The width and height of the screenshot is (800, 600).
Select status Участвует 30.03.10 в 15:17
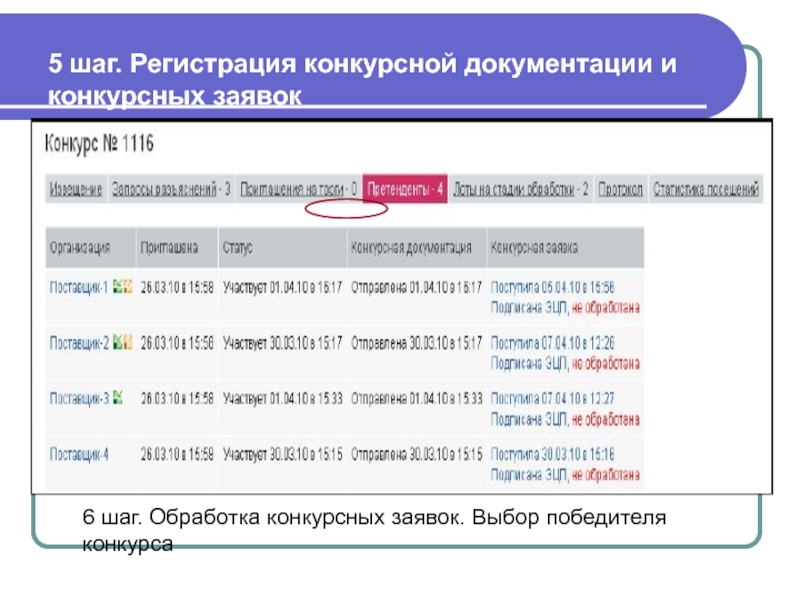[x=283, y=343]
